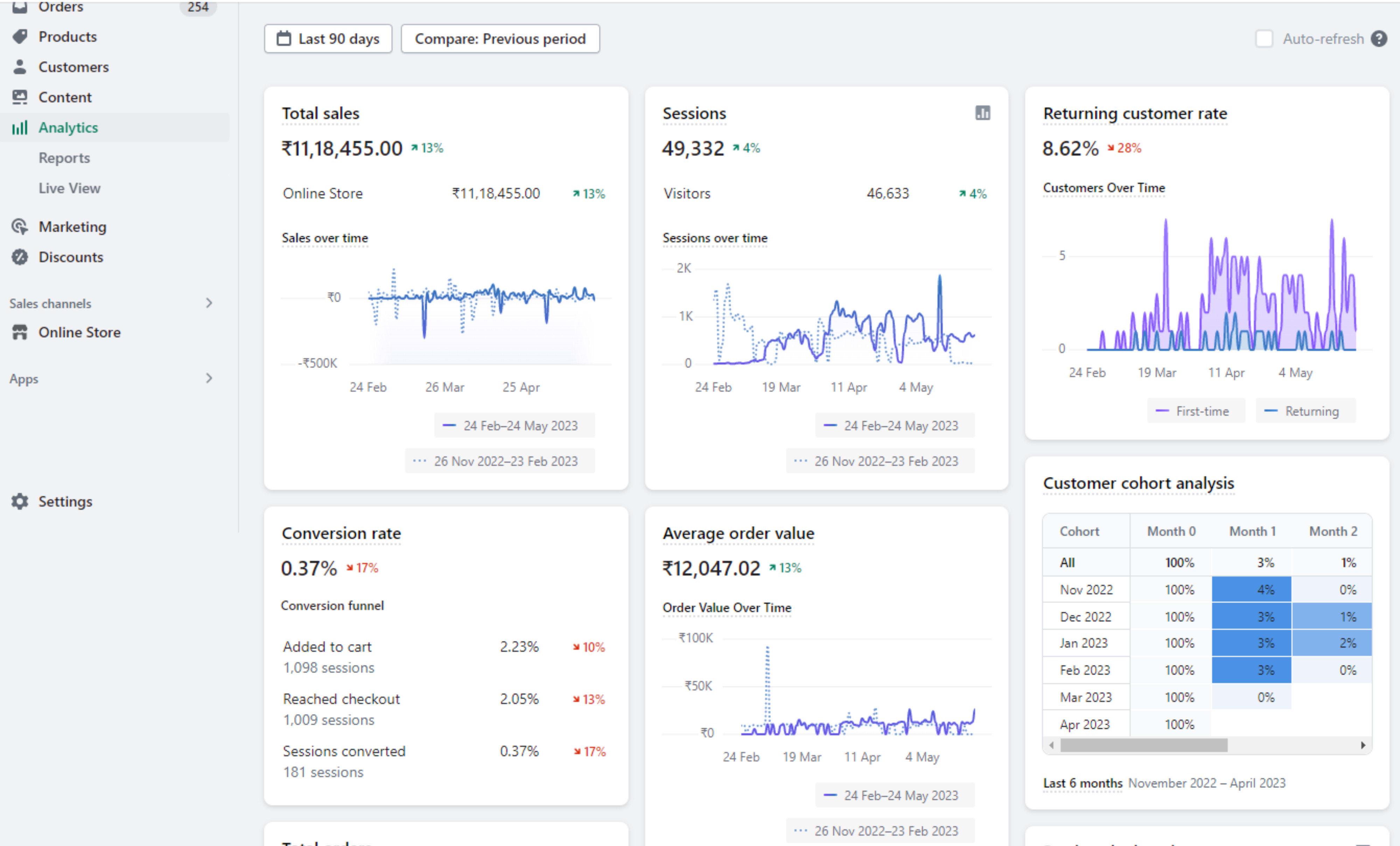Image resolution: width=1400 pixels, height=846 pixels.
Task: Expand the Apps section chevron
Action: pyautogui.click(x=209, y=378)
